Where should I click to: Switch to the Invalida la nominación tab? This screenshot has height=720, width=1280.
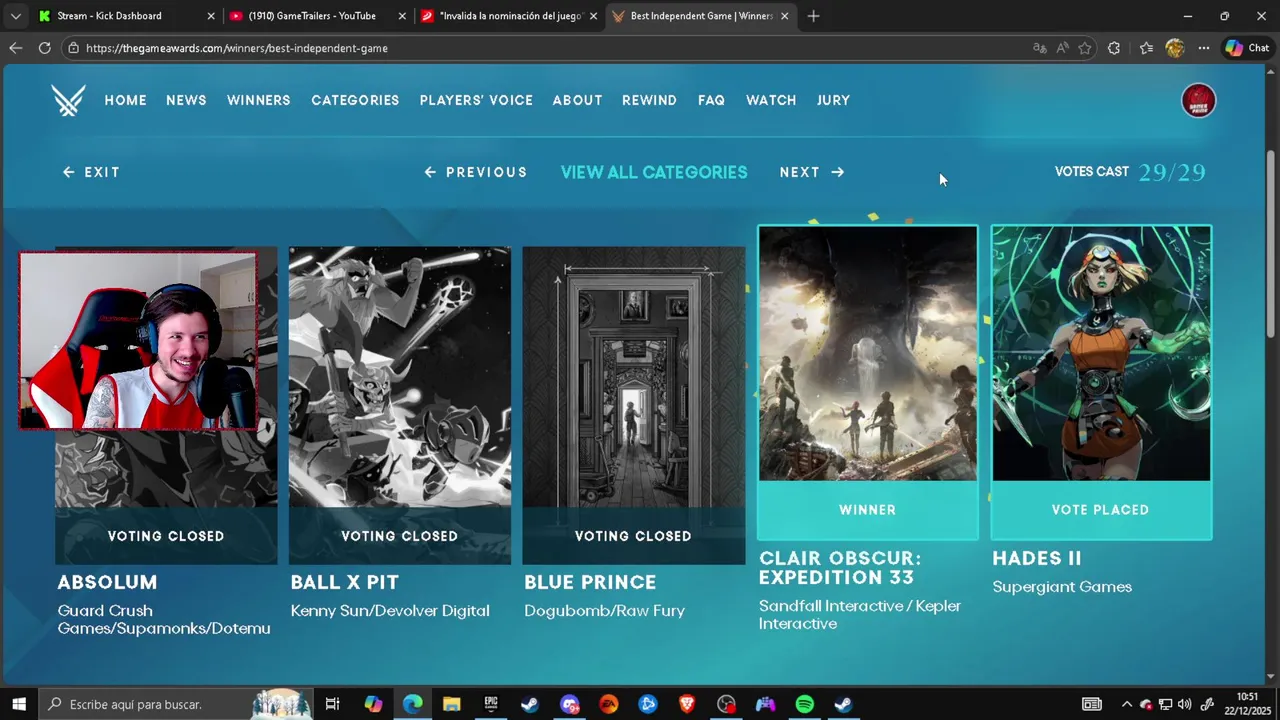pyautogui.click(x=509, y=16)
